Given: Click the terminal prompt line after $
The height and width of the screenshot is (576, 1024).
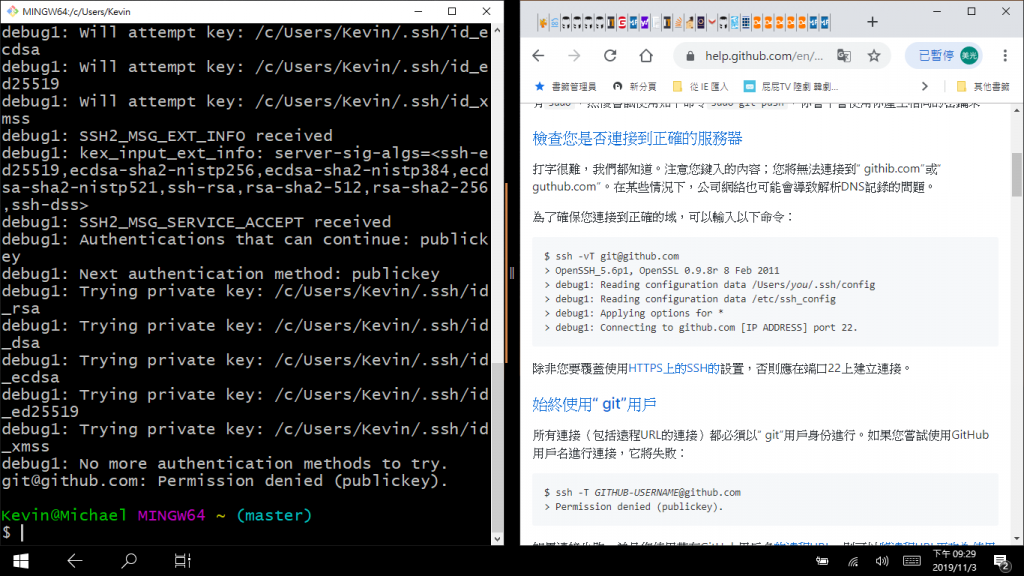Looking at the screenshot, I should [x=246, y=533].
